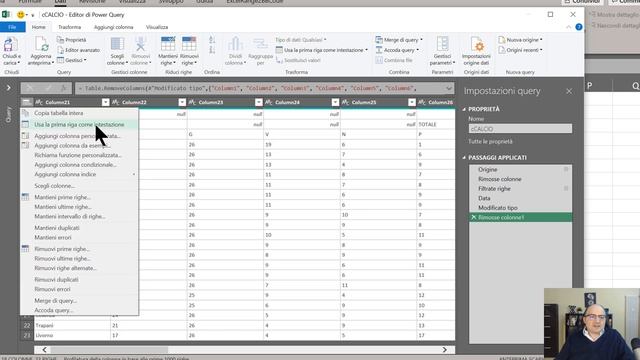The image size is (640, 360).
Task: Collapse the PROPRIETÀ section
Action: tap(464, 109)
